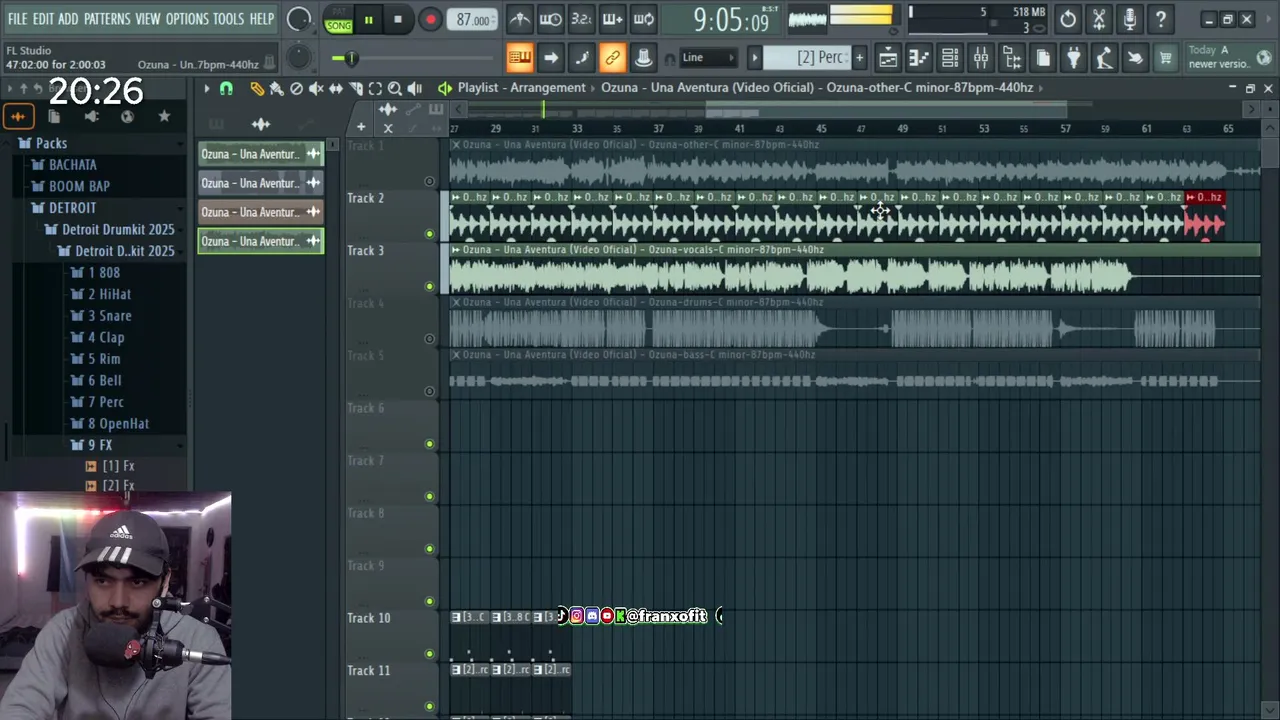Image resolution: width=1280 pixels, height=720 pixels.
Task: Click the tempo field showing 87.000
Action: click(x=472, y=20)
